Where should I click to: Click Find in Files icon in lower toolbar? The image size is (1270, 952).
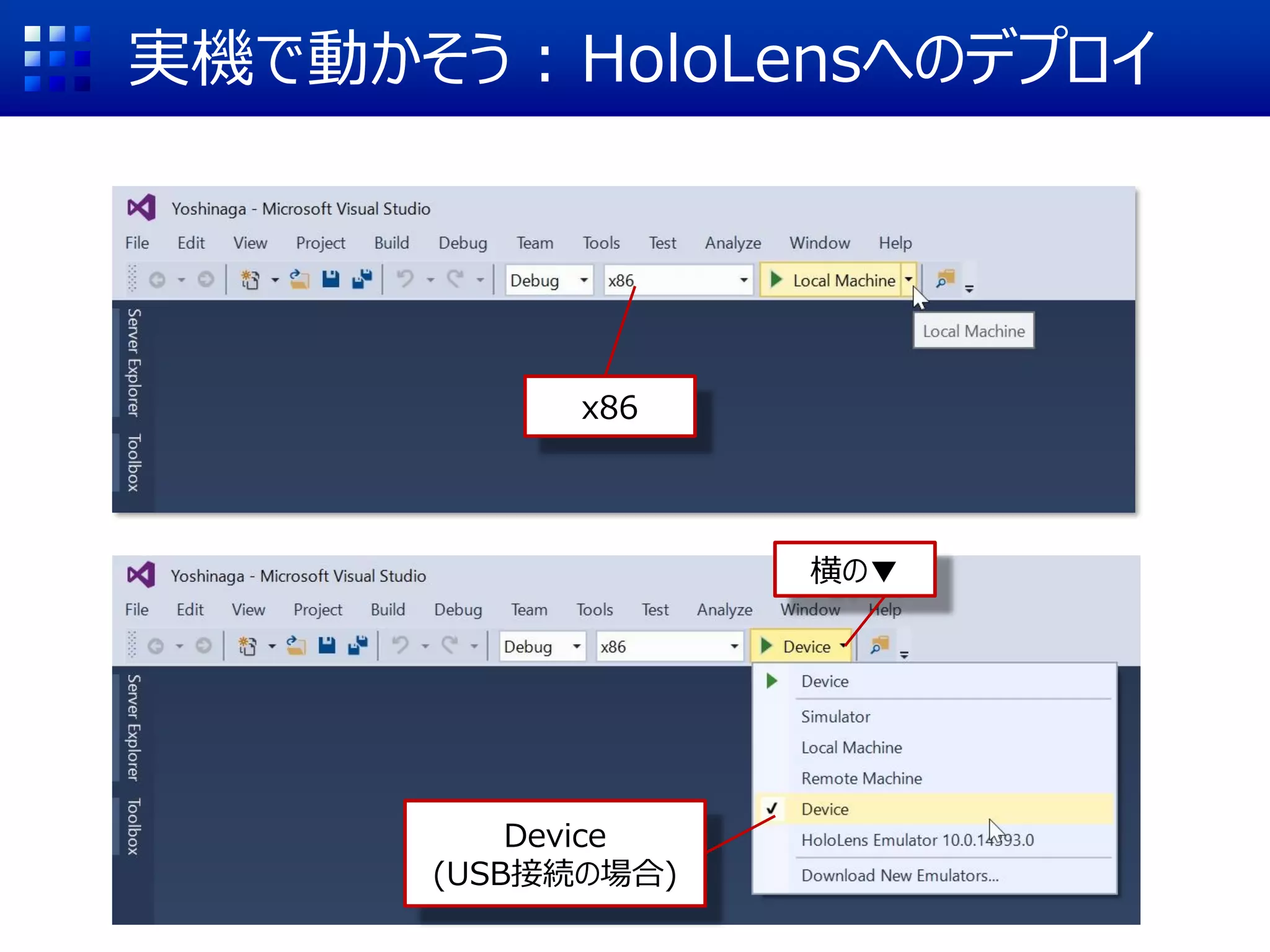(880, 646)
